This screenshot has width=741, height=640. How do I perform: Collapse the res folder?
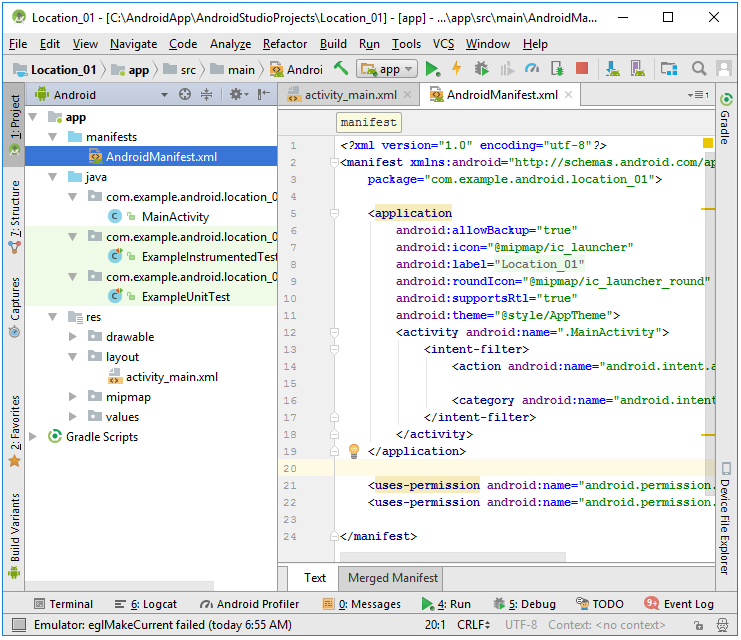[x=53, y=317]
